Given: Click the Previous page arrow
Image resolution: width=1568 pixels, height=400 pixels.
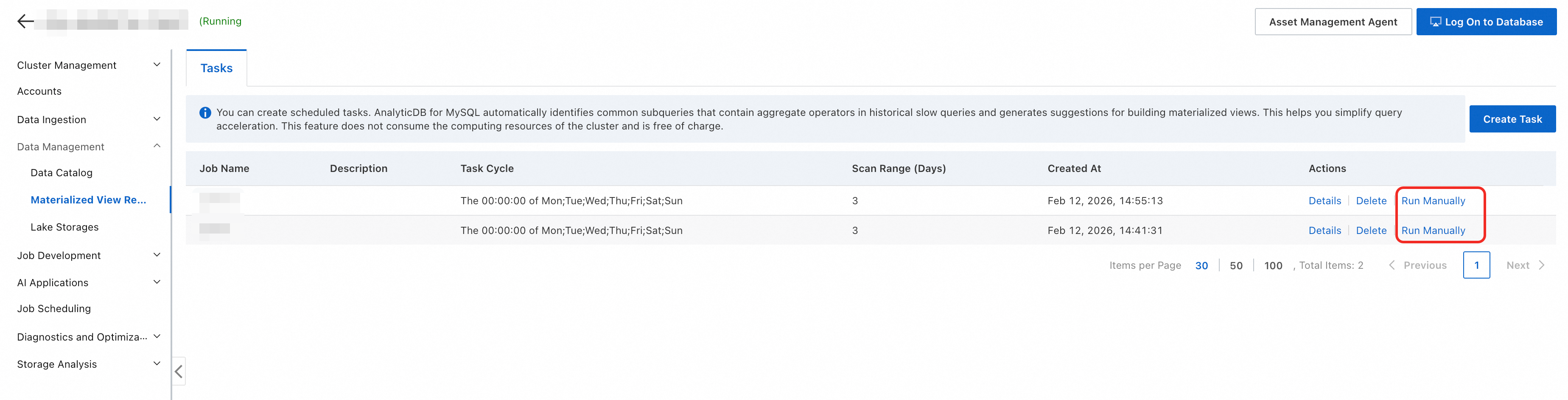Looking at the screenshot, I should point(1392,265).
